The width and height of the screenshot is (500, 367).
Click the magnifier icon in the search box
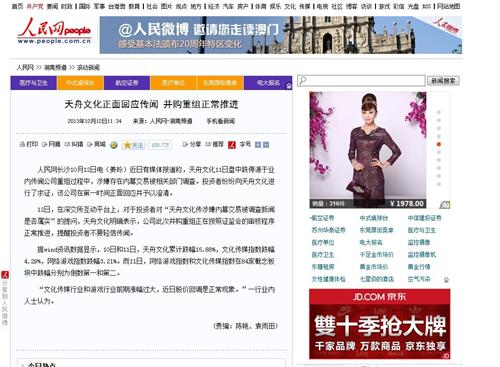coord(302,80)
